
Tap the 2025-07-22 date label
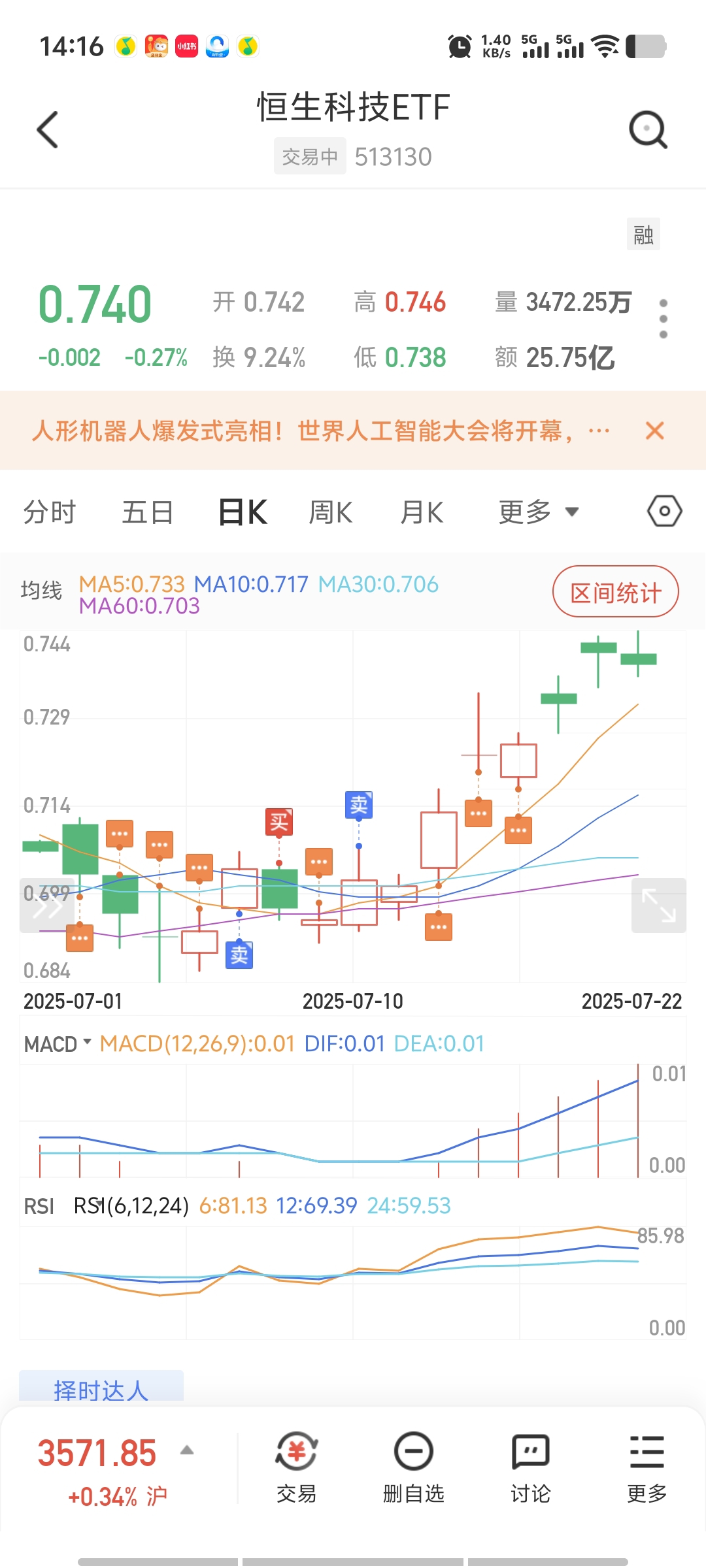point(631,1001)
